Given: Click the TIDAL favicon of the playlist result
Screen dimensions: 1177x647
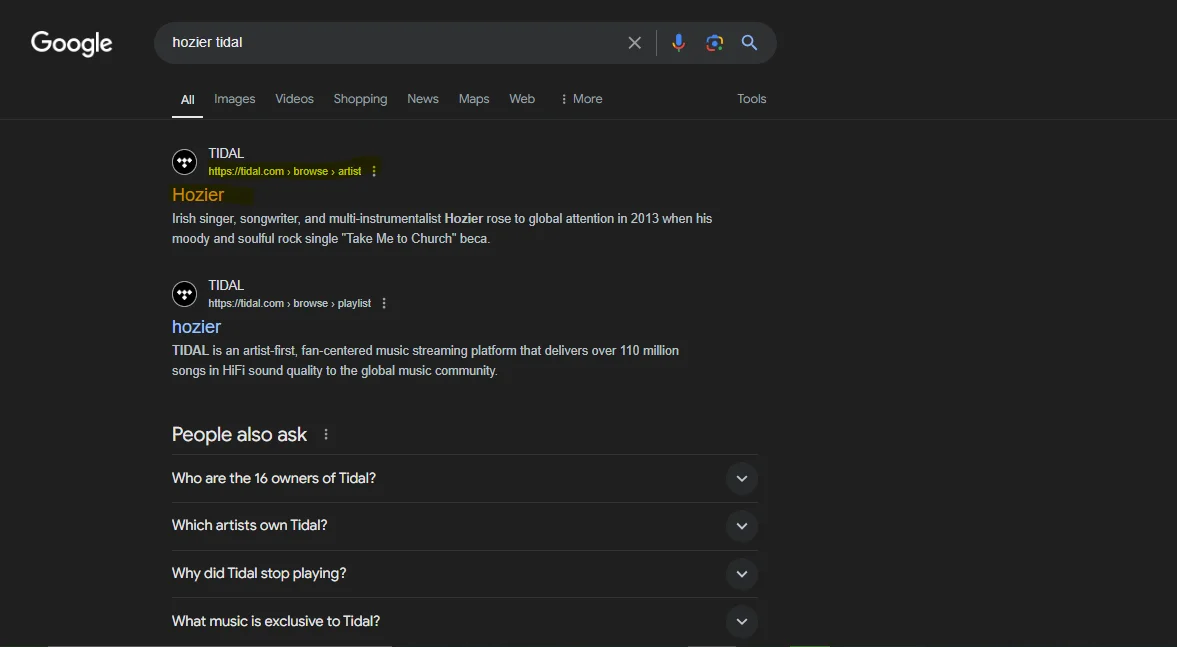Looking at the screenshot, I should 185,294.
